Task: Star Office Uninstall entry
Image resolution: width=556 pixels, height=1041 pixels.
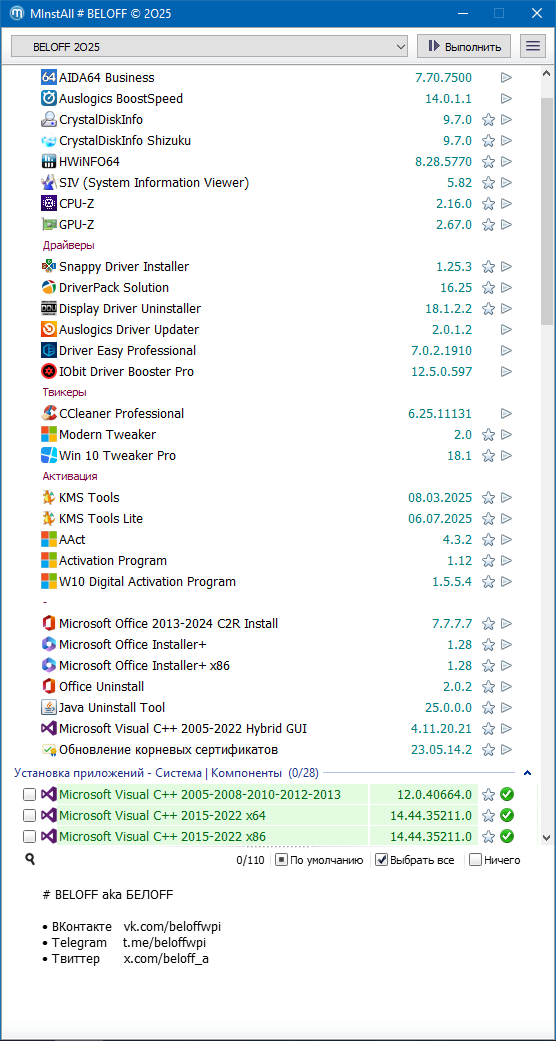Action: (488, 686)
